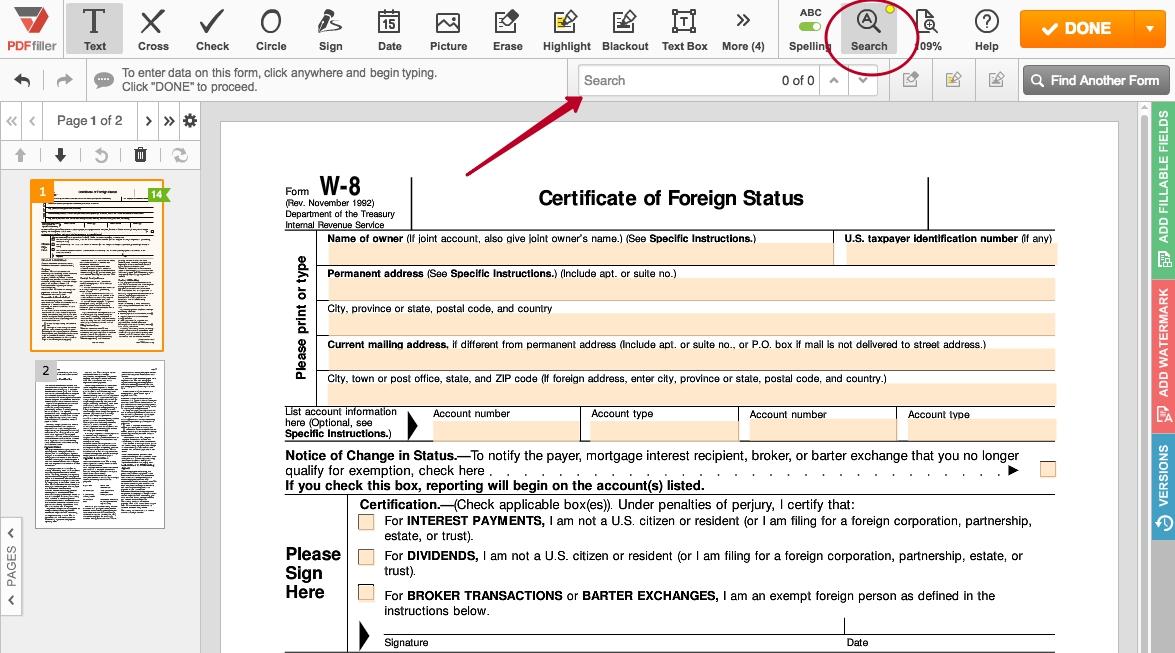Move the page down

point(60,155)
